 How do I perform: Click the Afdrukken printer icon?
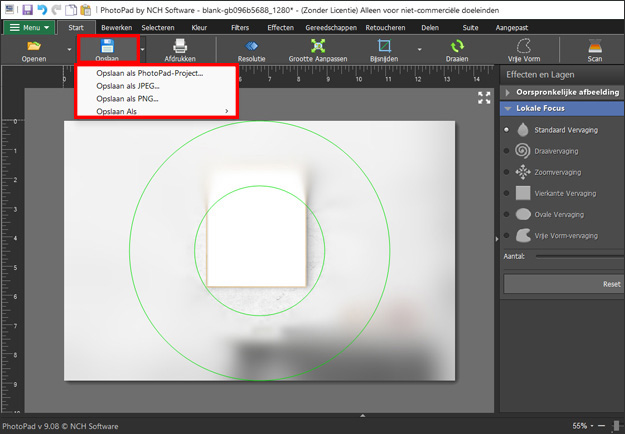point(180,46)
